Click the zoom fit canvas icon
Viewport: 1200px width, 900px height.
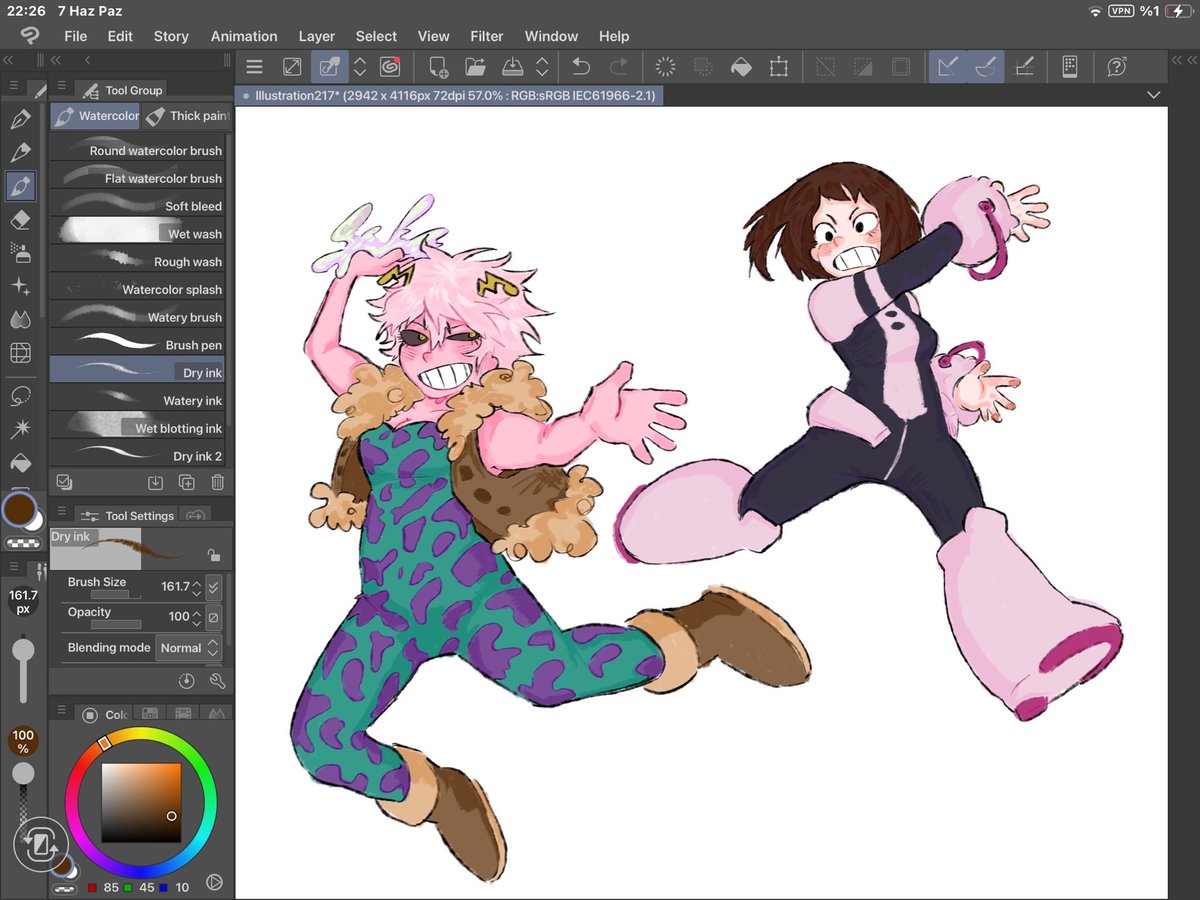(x=292, y=67)
